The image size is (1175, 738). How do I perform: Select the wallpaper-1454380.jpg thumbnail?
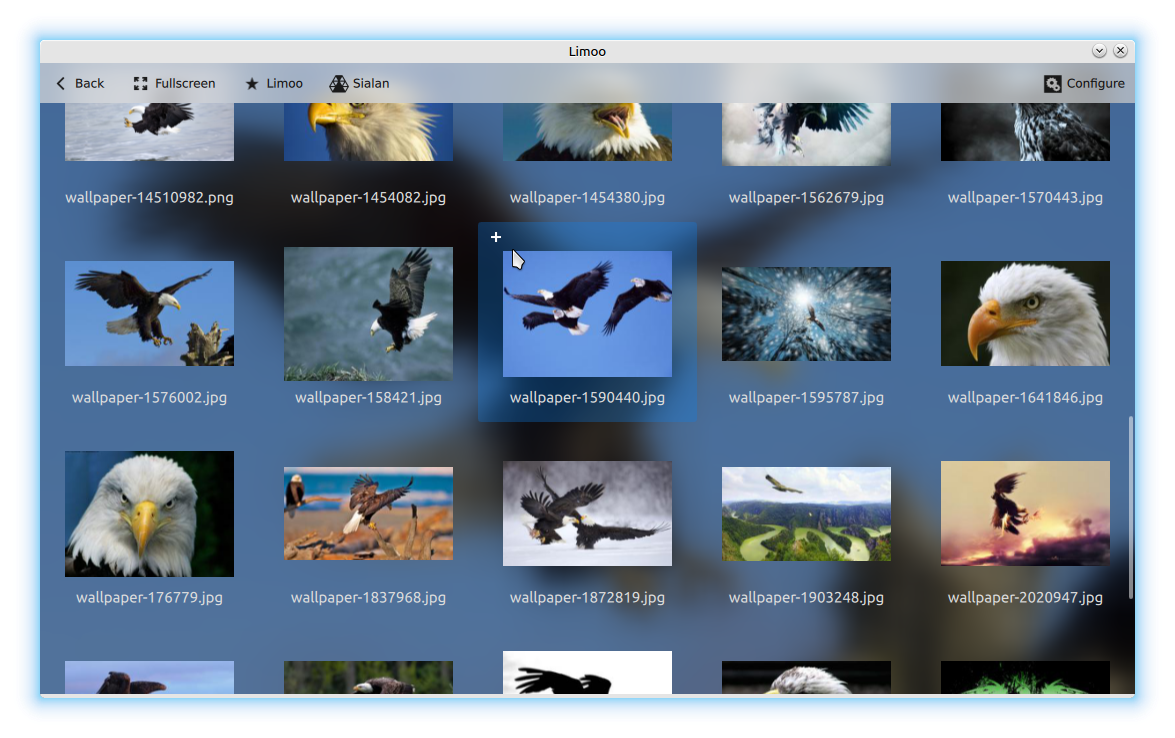(x=587, y=132)
